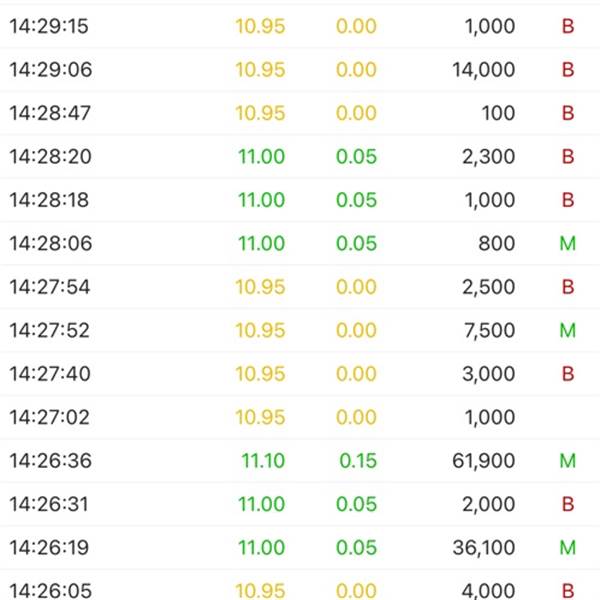The width and height of the screenshot is (600, 600).
Task: Select the 14:28:20 trade timestamp
Action: point(51,157)
